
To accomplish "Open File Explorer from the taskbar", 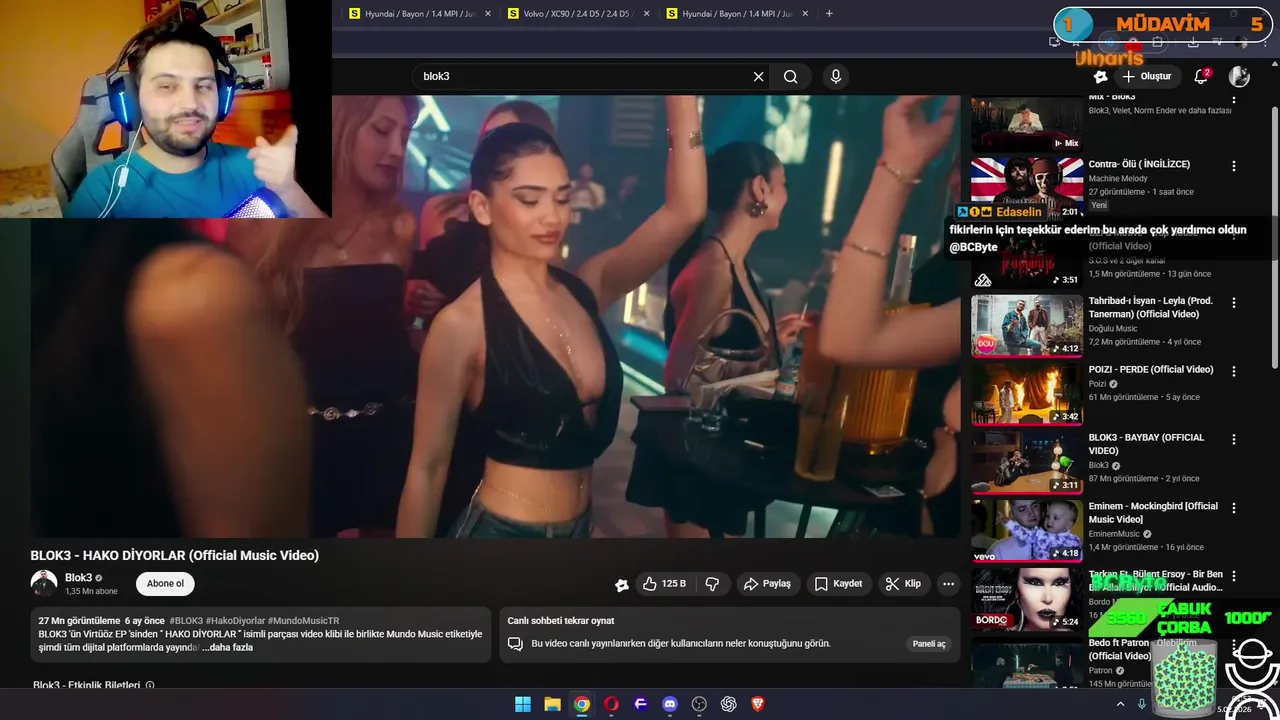I will 552,704.
